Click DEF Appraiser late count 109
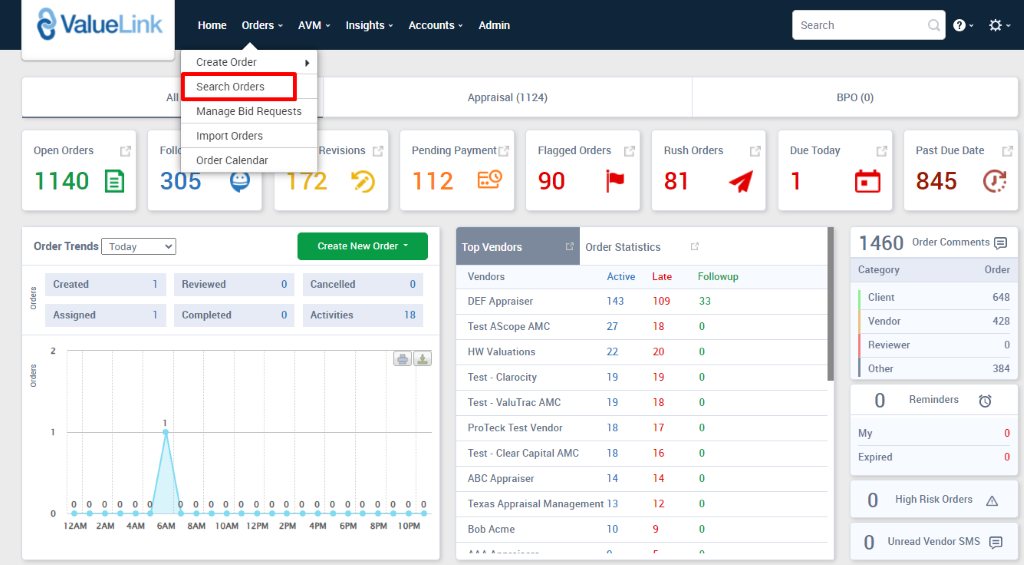This screenshot has width=1024, height=565. pos(661,301)
